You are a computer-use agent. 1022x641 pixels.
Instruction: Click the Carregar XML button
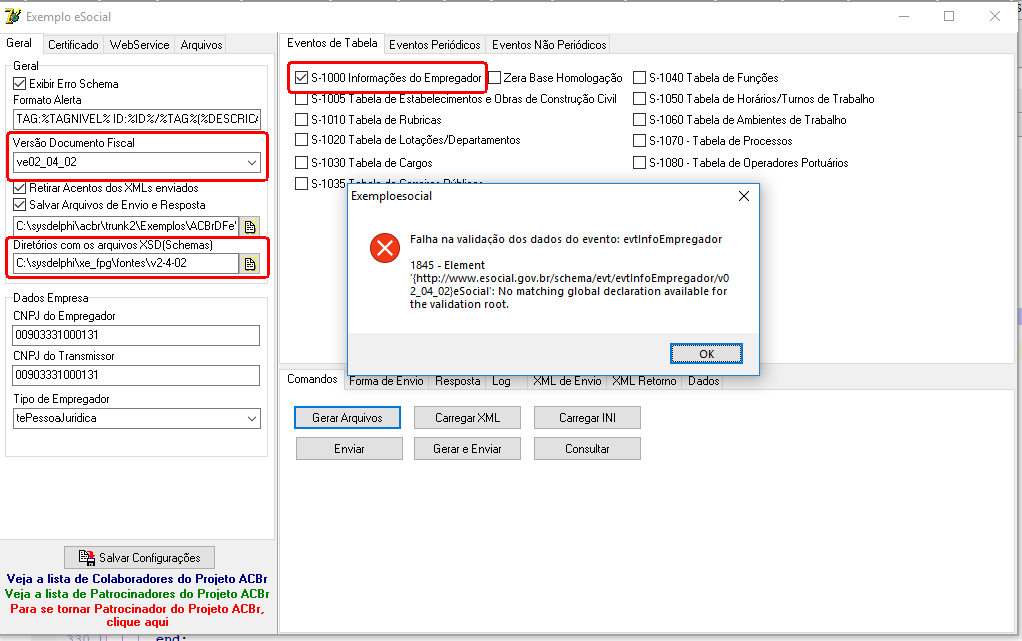(467, 418)
